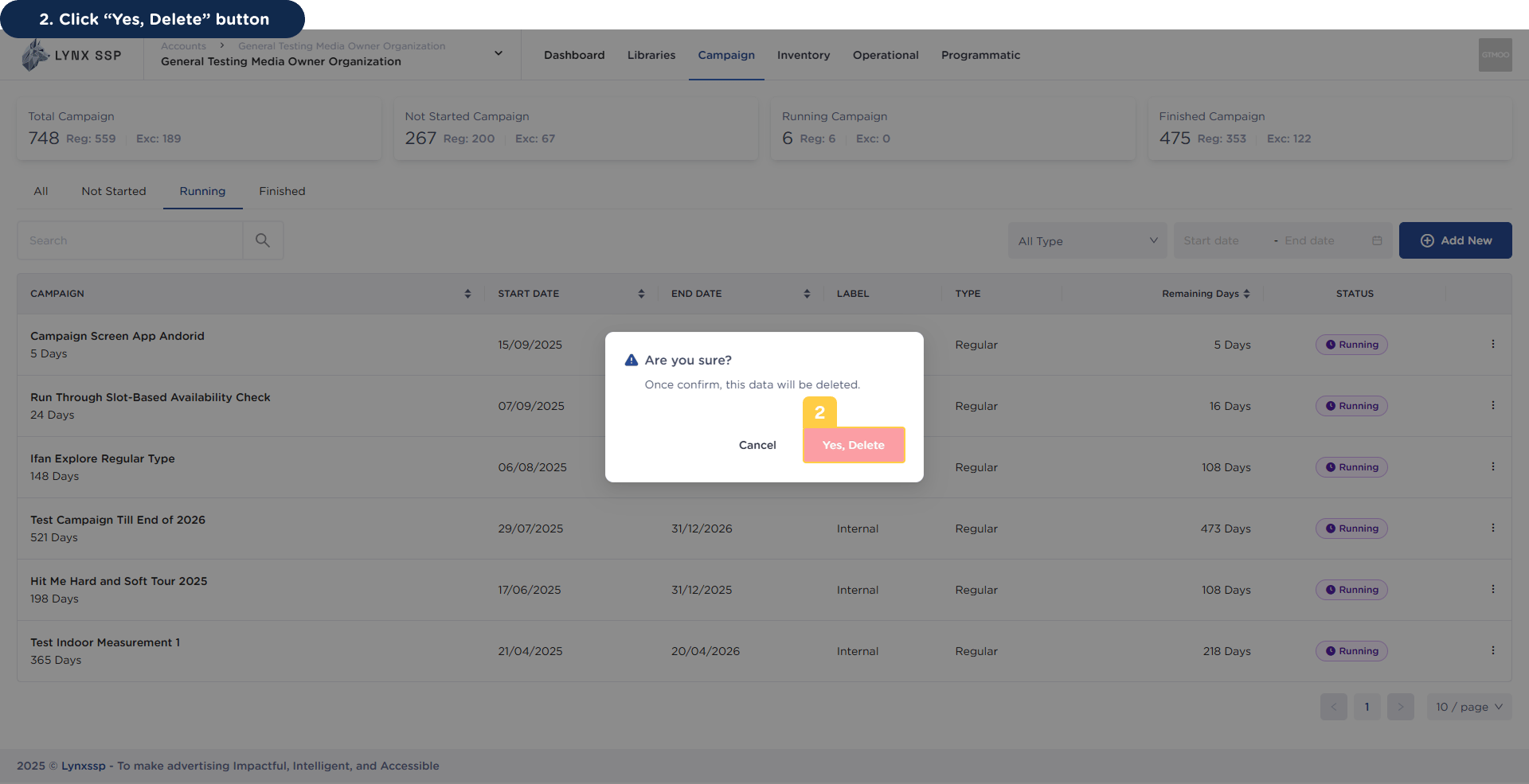Open the 10 / page size dropdown

pos(1468,707)
